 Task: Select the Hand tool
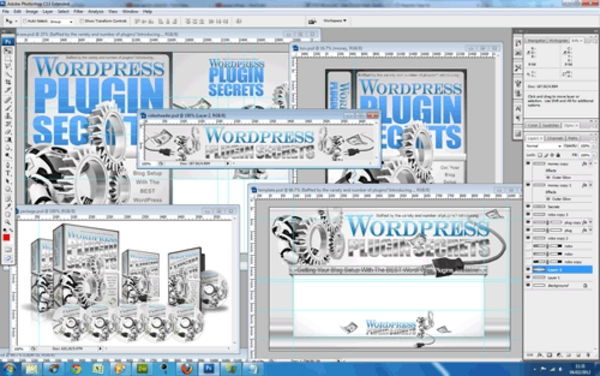tap(8, 214)
